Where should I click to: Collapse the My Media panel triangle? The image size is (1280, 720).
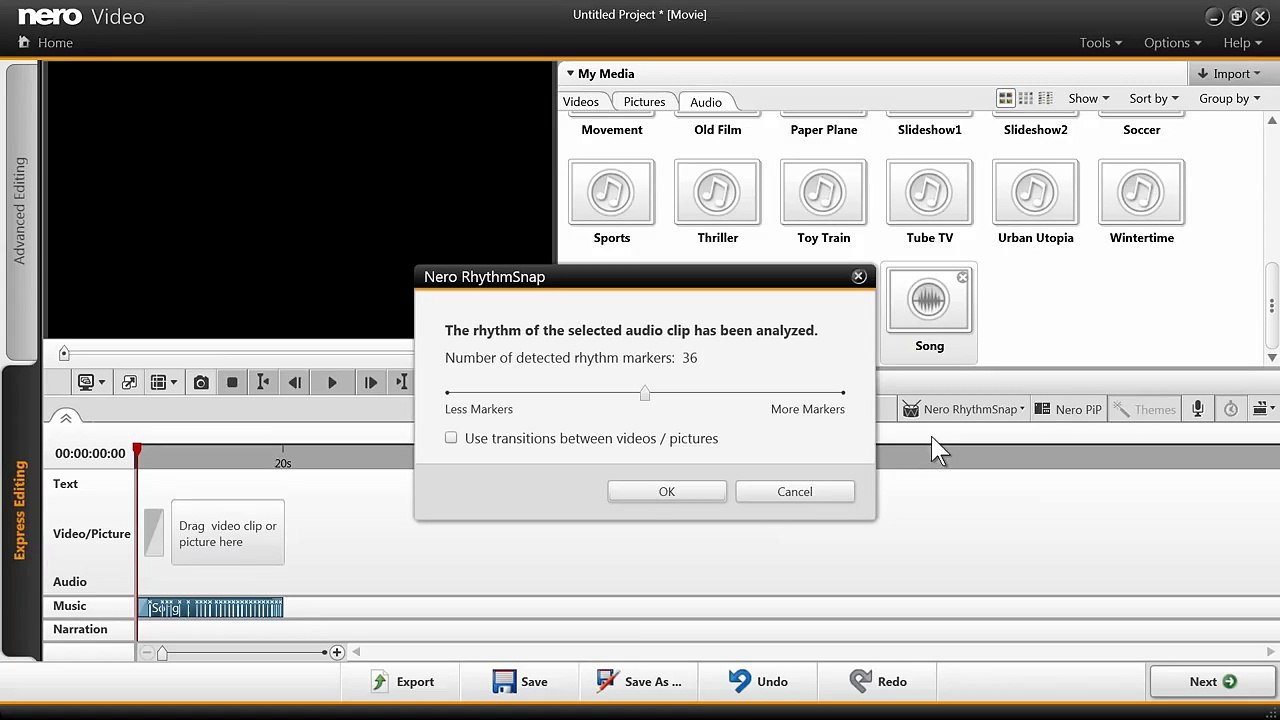click(x=570, y=73)
